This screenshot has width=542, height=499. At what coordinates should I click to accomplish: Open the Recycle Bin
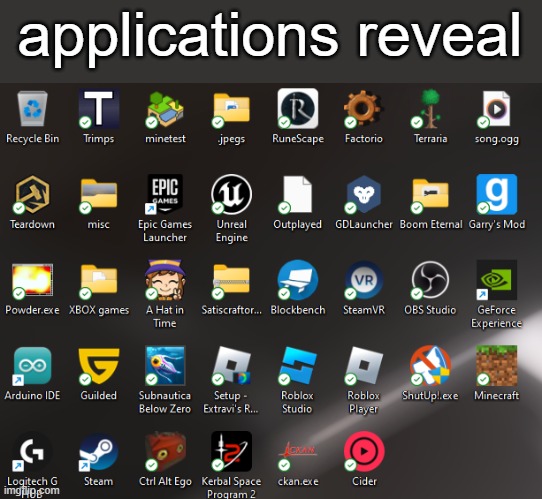32,109
